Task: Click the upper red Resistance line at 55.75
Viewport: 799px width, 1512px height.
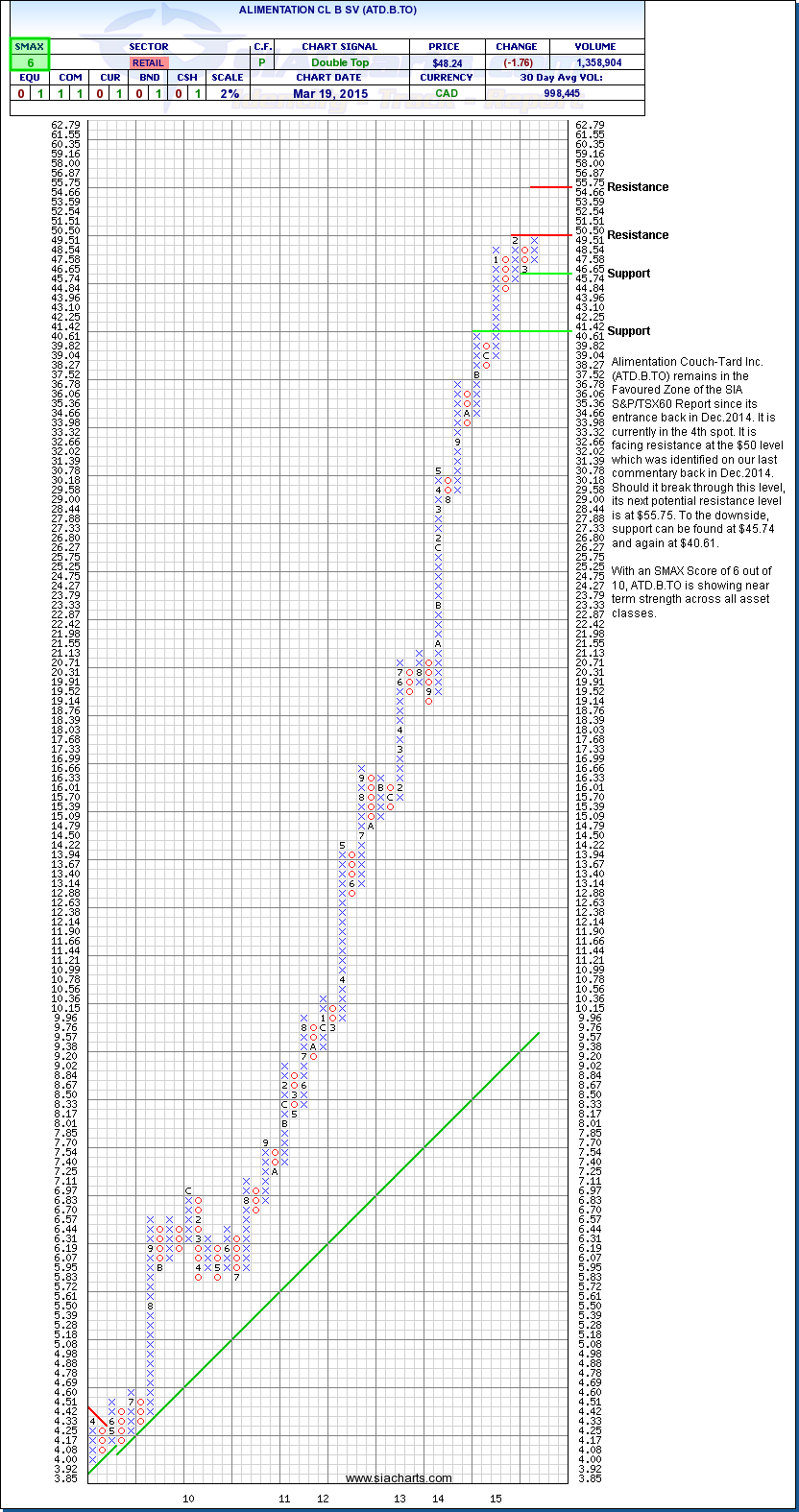Action: [550, 187]
